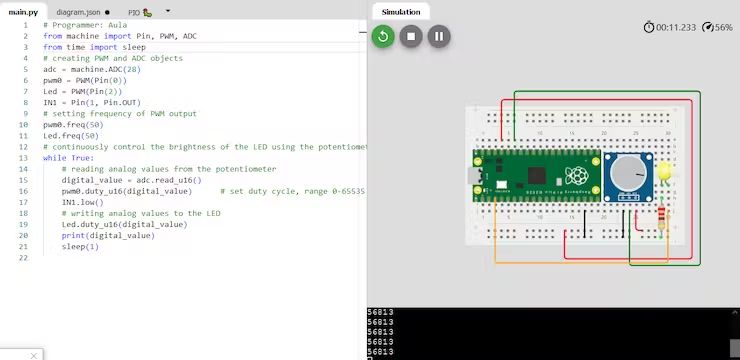The image size is (740, 360).
Task: Click 'IN1 = Pin(1, Pin.OUT)' line
Action: [x=92, y=102]
